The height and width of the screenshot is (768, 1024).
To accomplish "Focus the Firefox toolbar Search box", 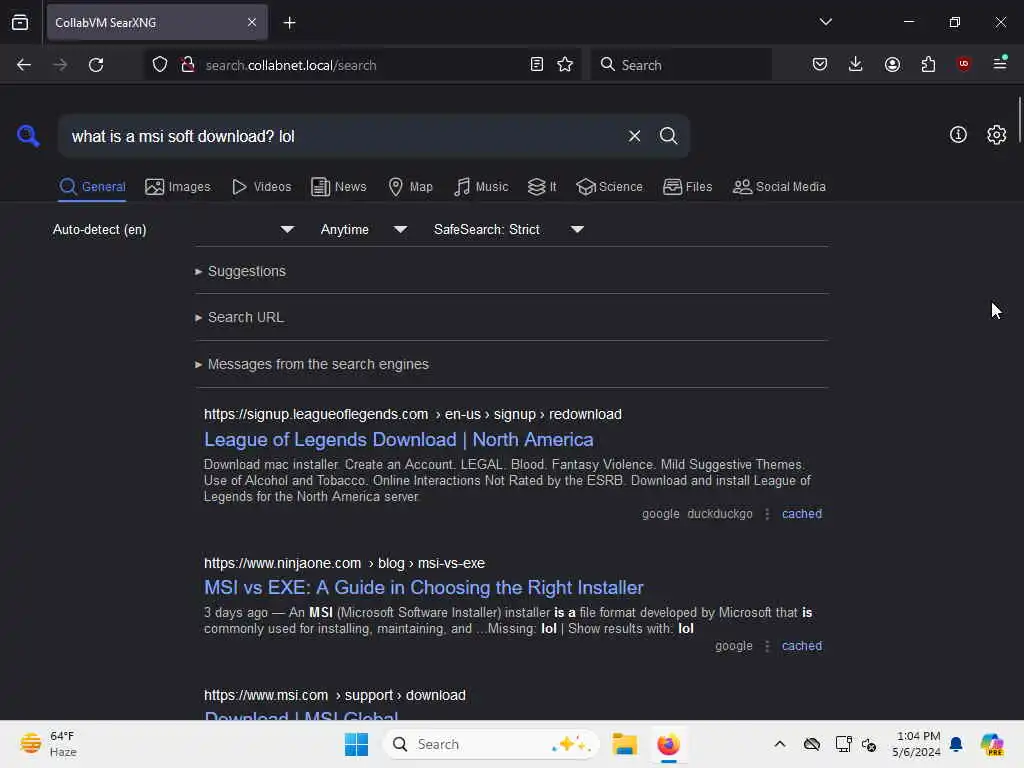I will pos(681,65).
